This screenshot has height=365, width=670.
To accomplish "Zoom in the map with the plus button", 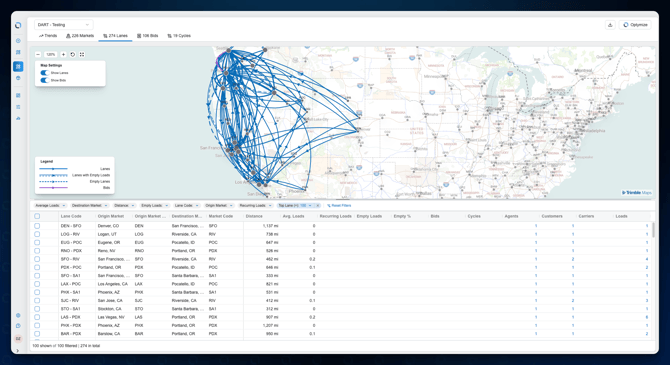I will 63,54.
